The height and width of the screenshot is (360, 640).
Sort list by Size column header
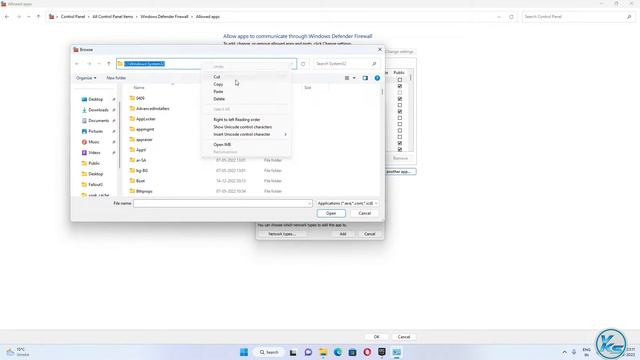pos(307,88)
